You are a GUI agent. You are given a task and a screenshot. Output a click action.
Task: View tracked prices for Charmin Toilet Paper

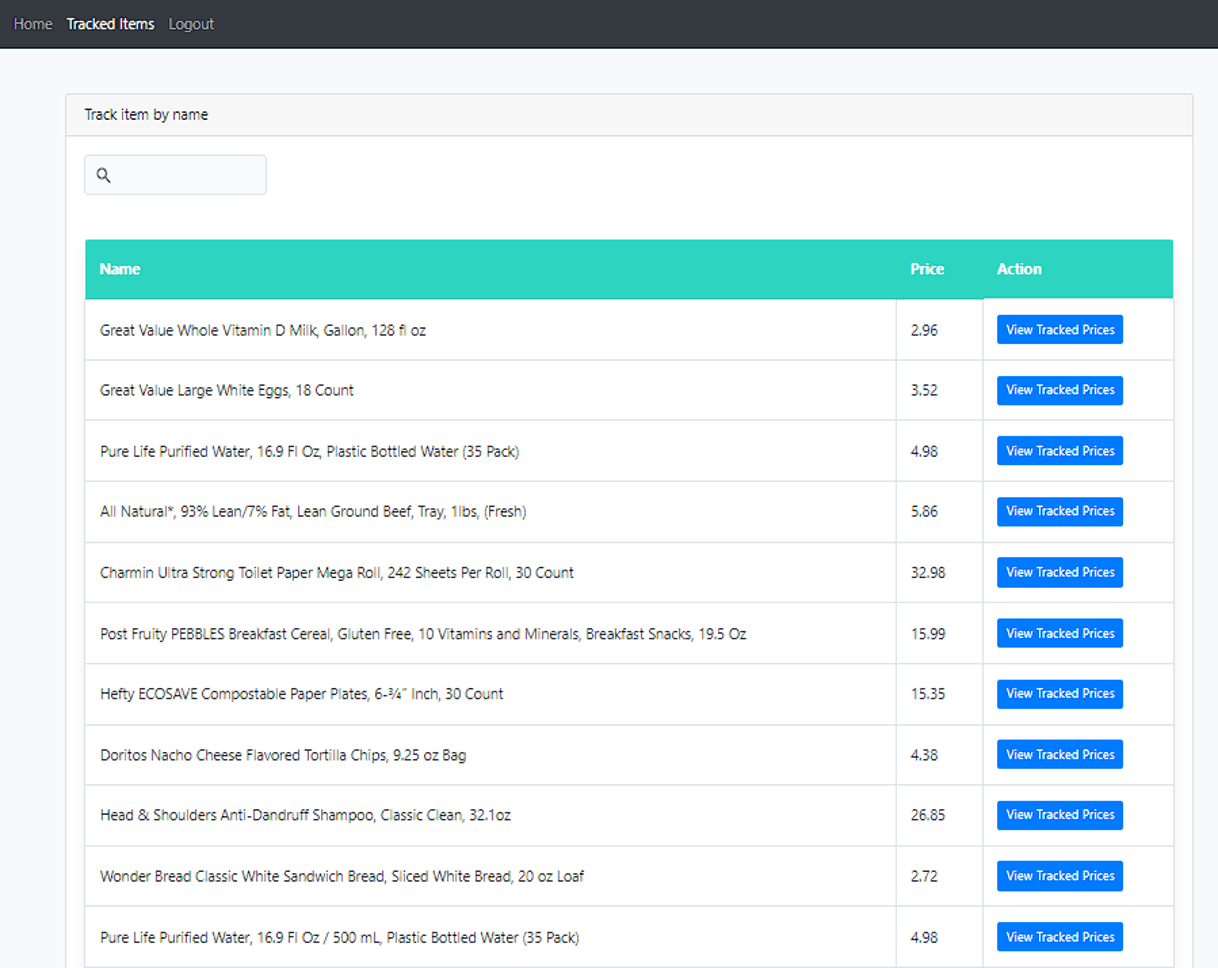pyautogui.click(x=1059, y=572)
